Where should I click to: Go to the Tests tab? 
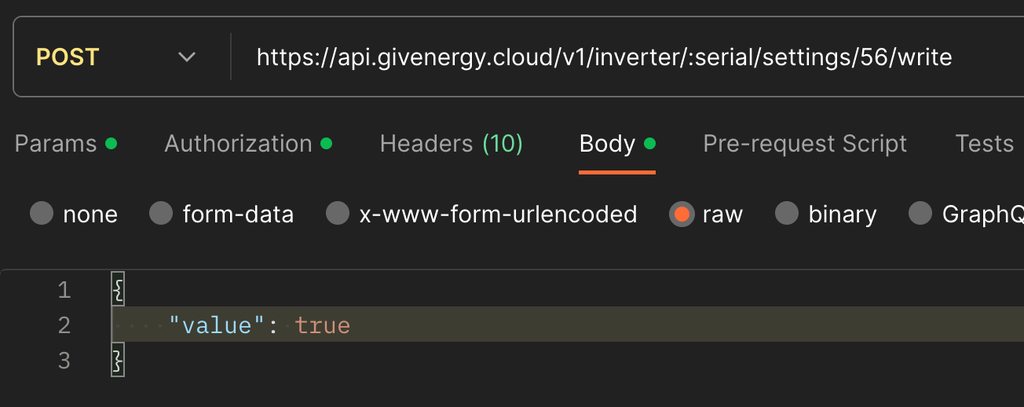coord(984,144)
